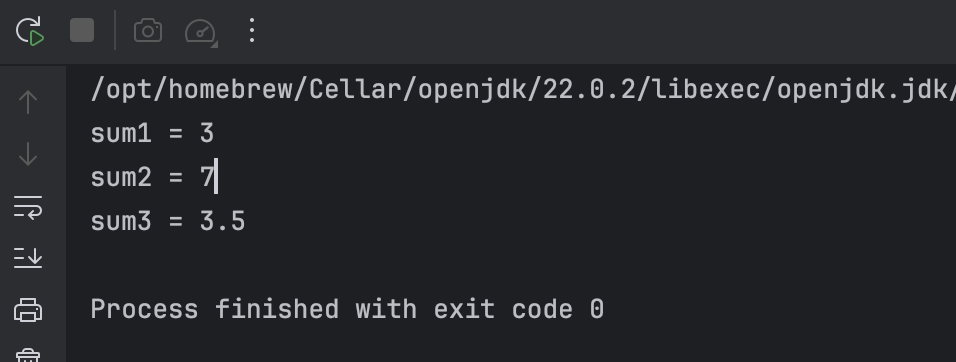Place cursor on the 'sum2 = 7' line
Image resolution: width=956 pixels, height=362 pixels.
click(x=152, y=177)
